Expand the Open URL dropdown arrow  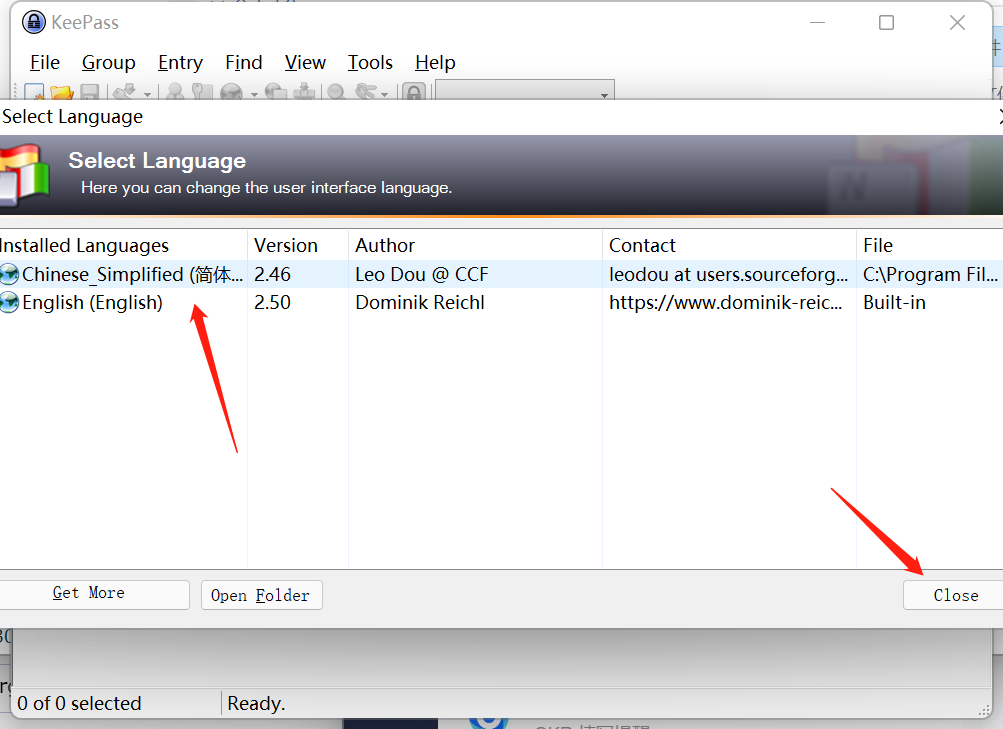pyautogui.click(x=254, y=94)
